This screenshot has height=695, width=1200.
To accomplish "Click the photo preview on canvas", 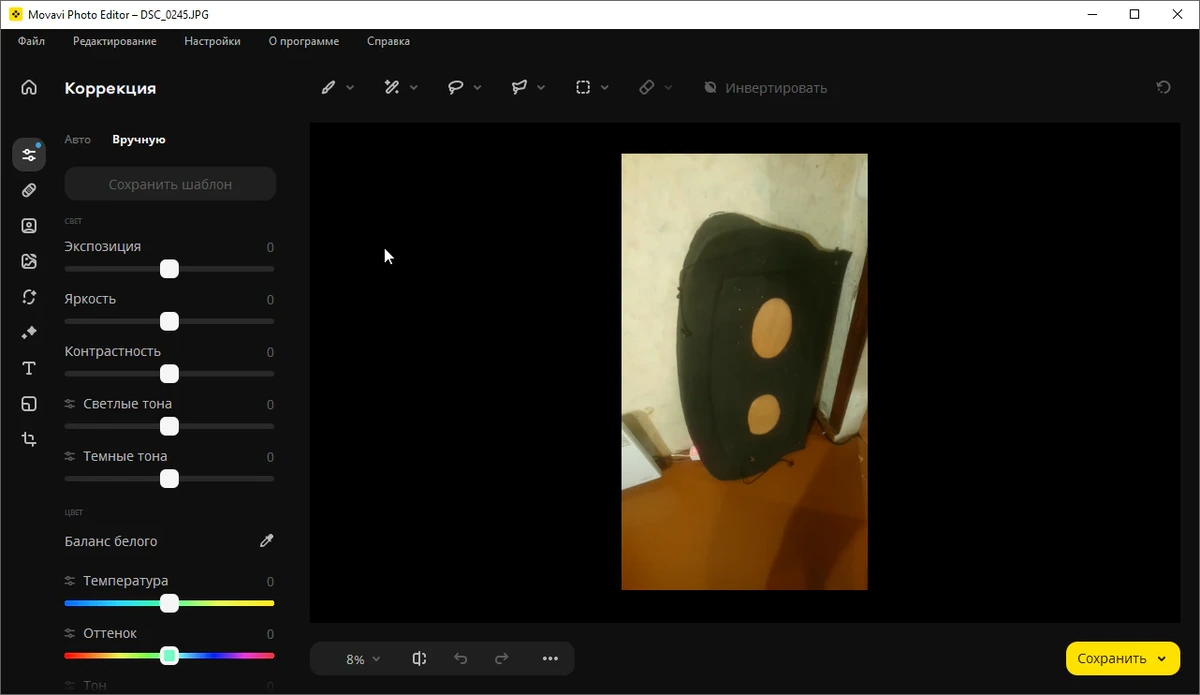I will [744, 372].
